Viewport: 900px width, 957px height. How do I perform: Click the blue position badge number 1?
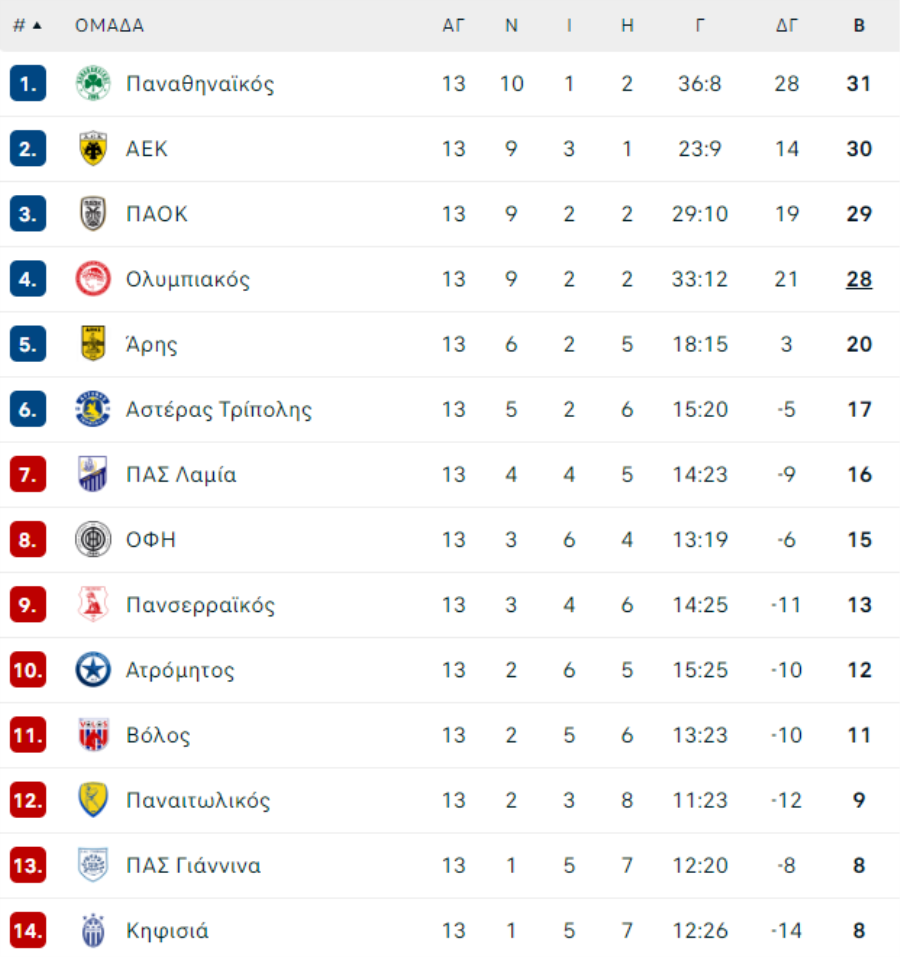(28, 84)
